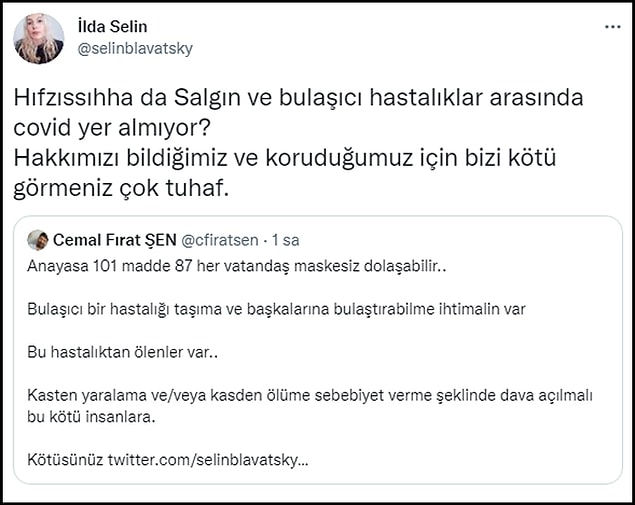Select the line starting 'Hakkımızı bildiğimiz'
Viewport: 635px width, 505px height.
pyautogui.click(x=285, y=158)
